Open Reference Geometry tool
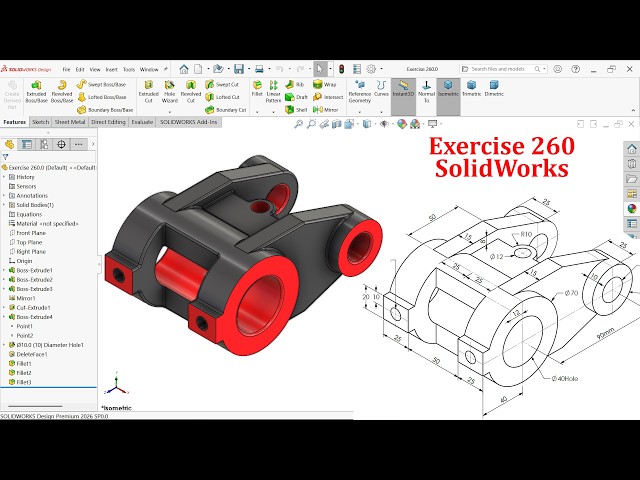Screen dimensions: 640x480 click(360, 91)
